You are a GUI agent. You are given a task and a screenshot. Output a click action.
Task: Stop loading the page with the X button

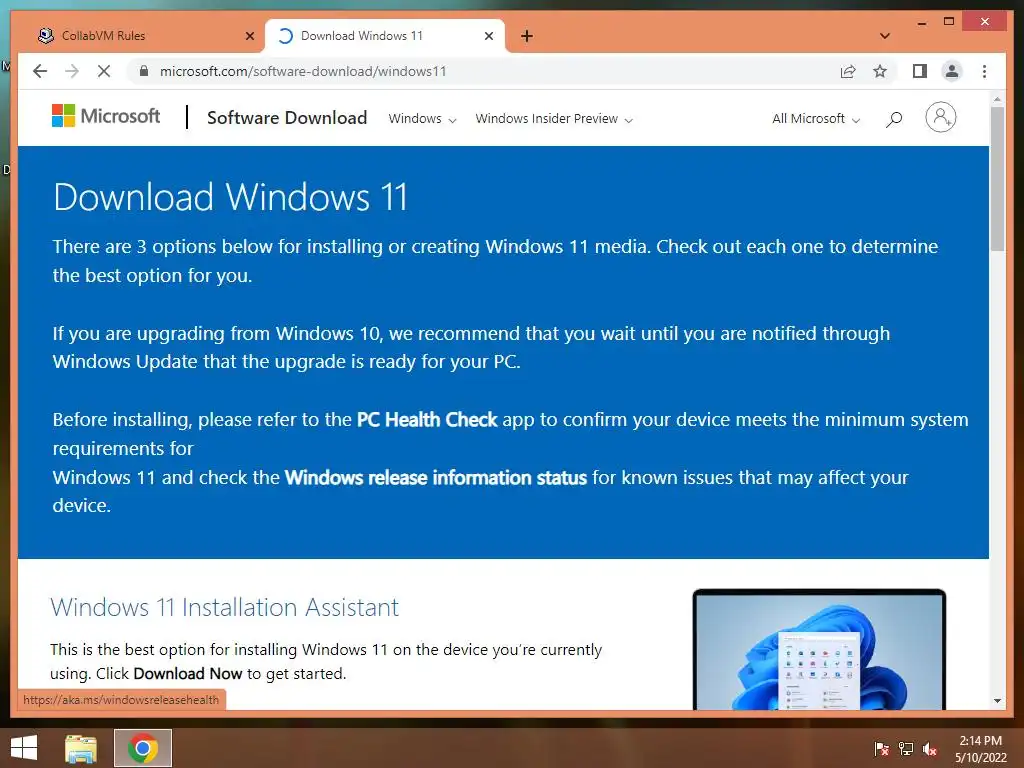pyautogui.click(x=104, y=71)
